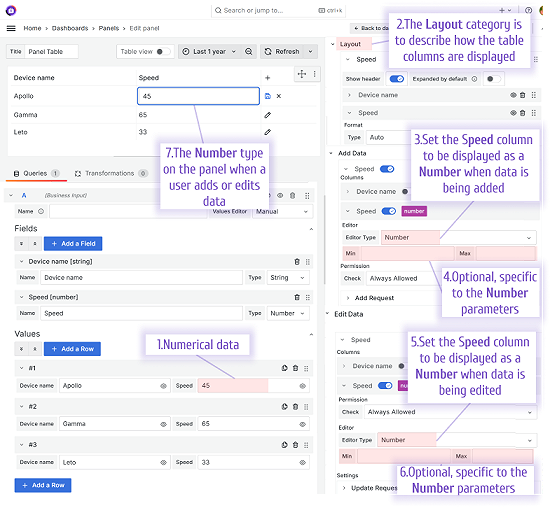Viewport: 550px width, 508px height.
Task: Cancel editing the Apollo row
Action: pos(279,96)
